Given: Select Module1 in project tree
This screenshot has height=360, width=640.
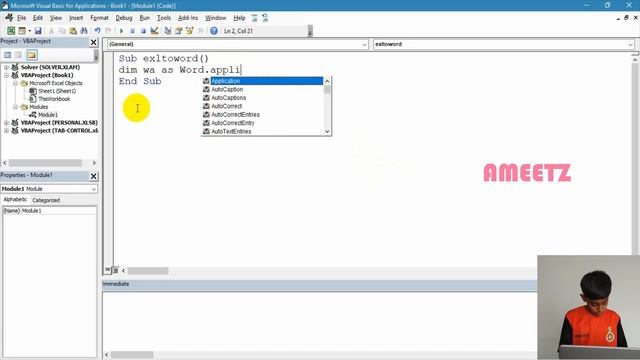Looking at the screenshot, I should pyautogui.click(x=48, y=115).
